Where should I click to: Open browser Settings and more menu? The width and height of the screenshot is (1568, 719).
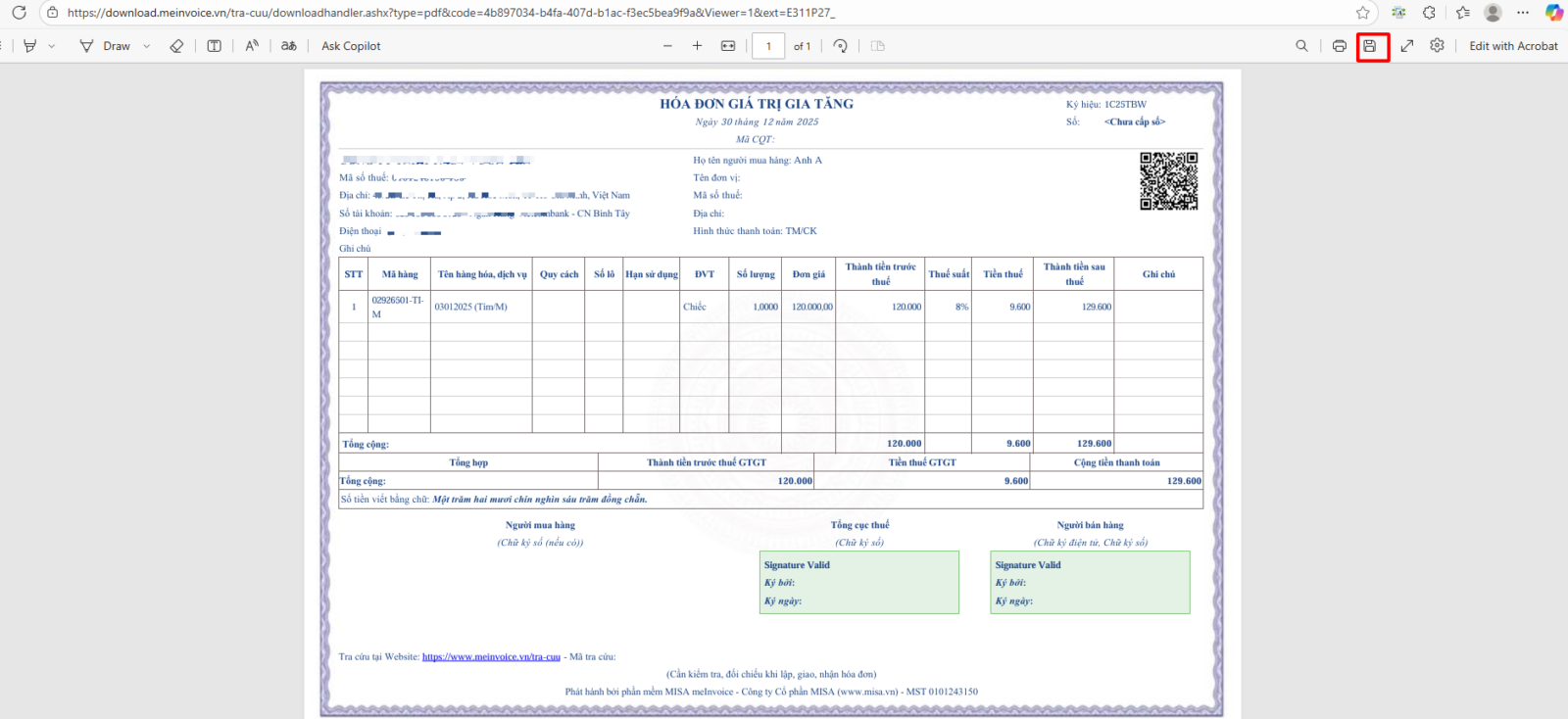tap(1523, 13)
